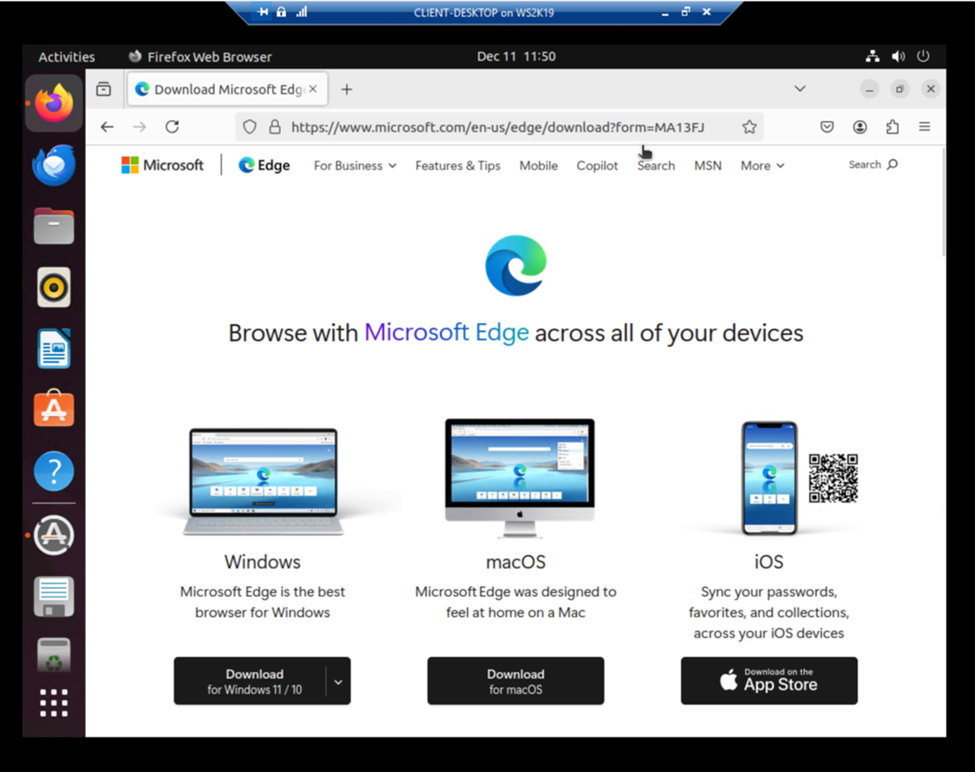Screen dimensions: 975x772
Task: Open the Firefox hamburger application menu
Action: (925, 127)
